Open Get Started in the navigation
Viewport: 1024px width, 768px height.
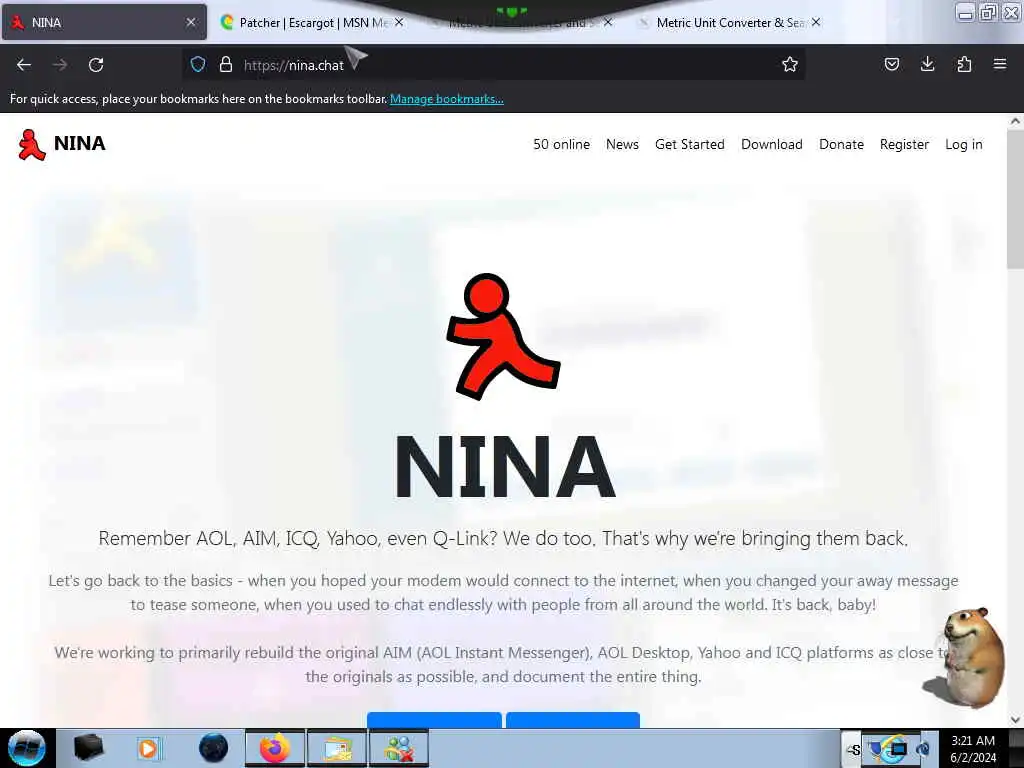pos(690,144)
